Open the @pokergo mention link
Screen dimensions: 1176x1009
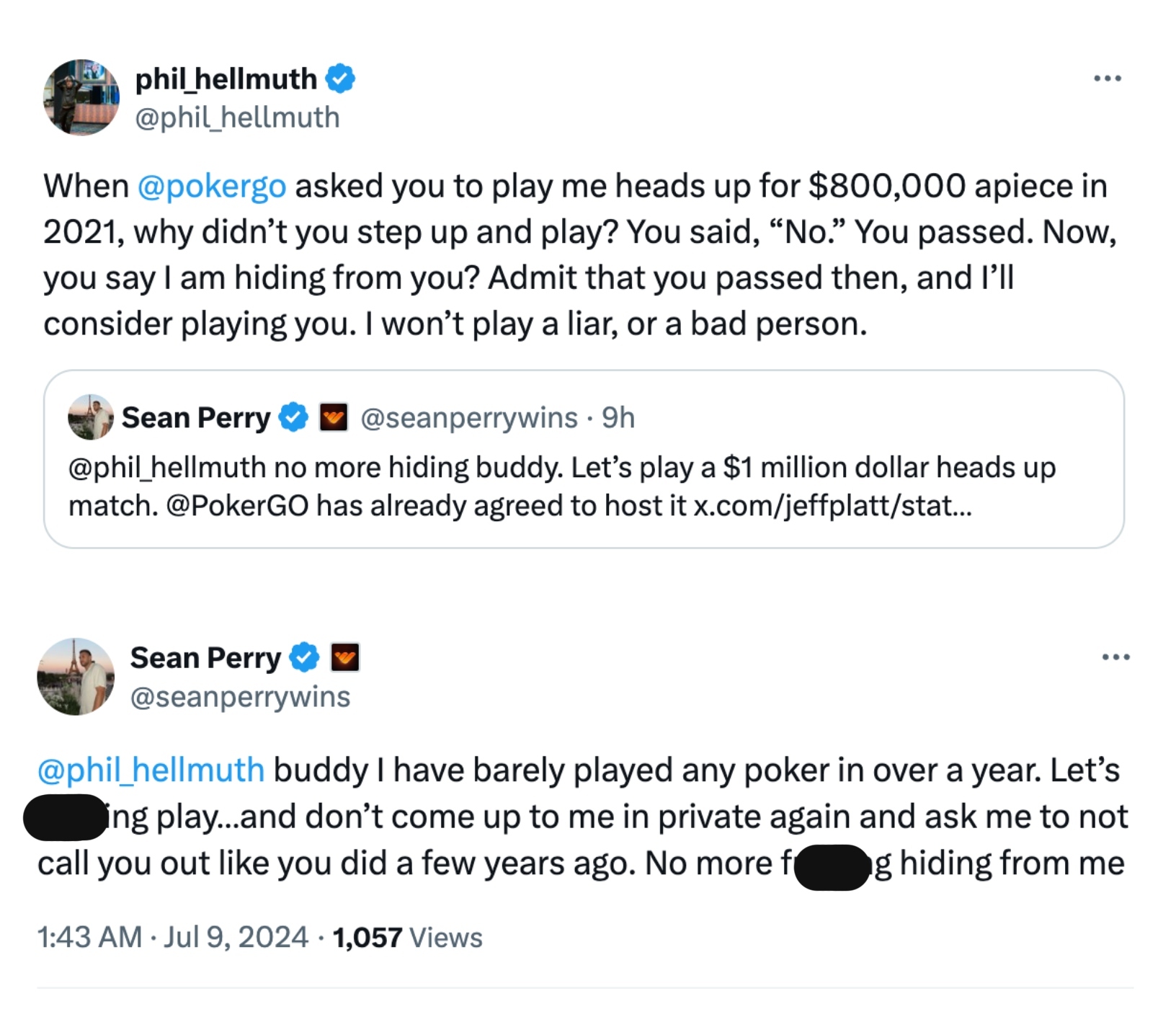point(213,185)
